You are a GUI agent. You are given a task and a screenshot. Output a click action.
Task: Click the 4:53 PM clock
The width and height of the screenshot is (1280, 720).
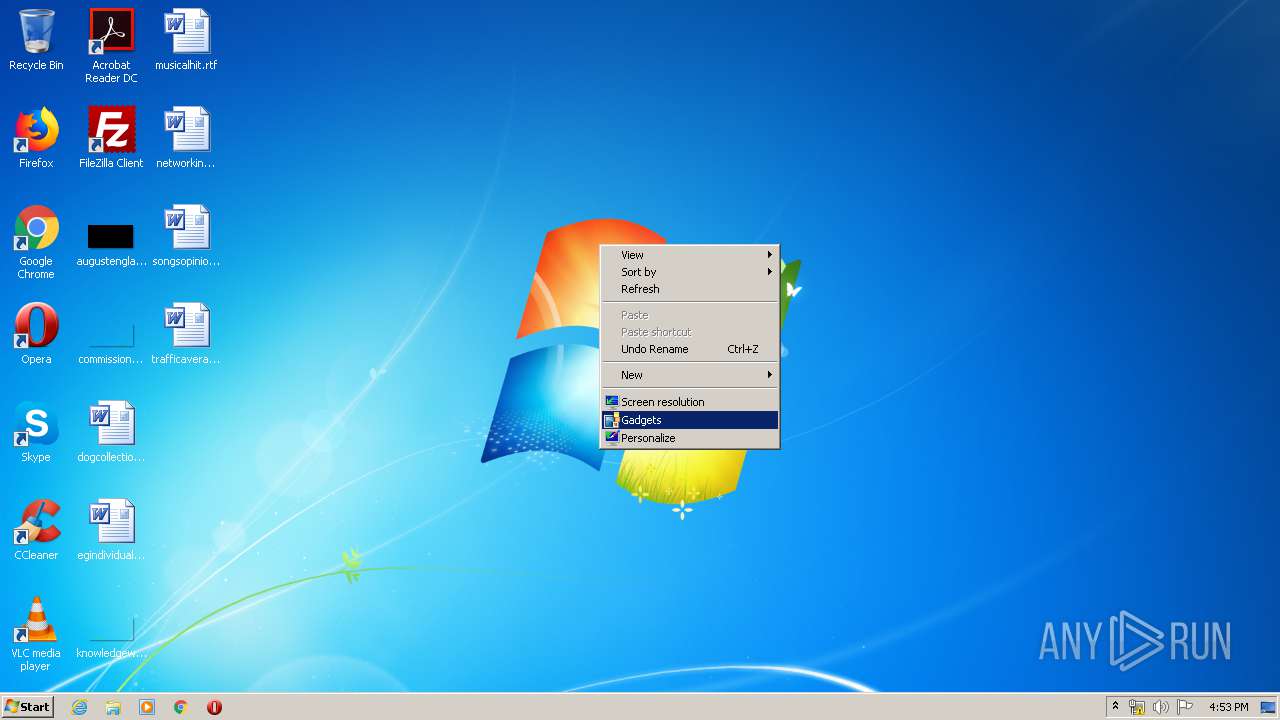click(1228, 707)
